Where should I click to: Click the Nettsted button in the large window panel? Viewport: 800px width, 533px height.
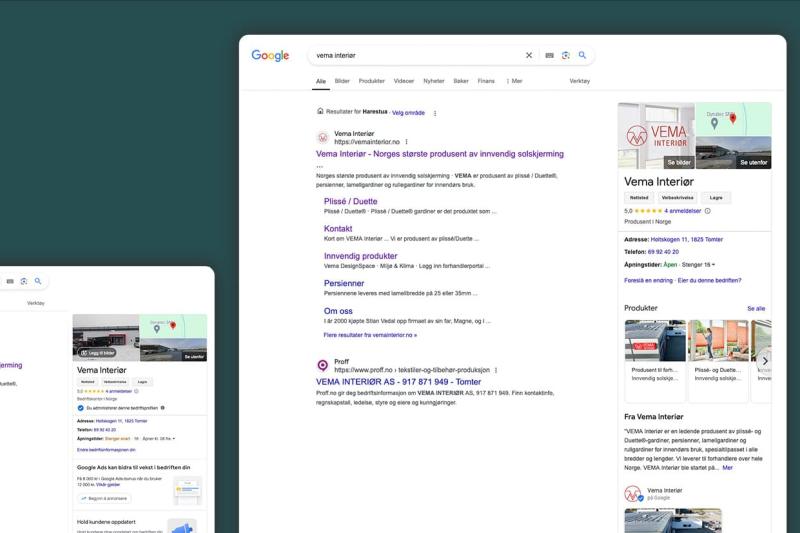639,197
